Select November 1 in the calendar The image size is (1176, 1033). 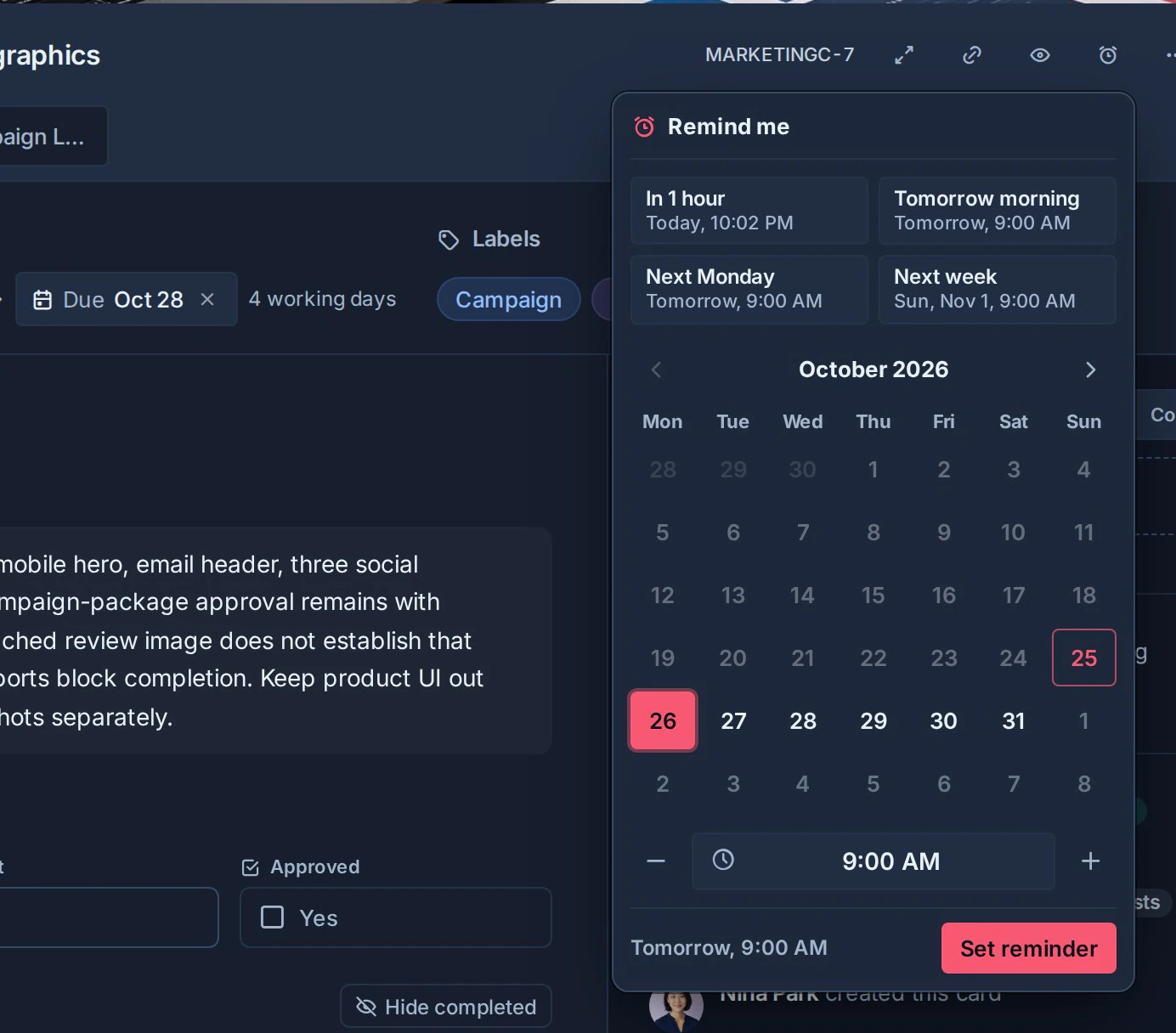point(1084,720)
